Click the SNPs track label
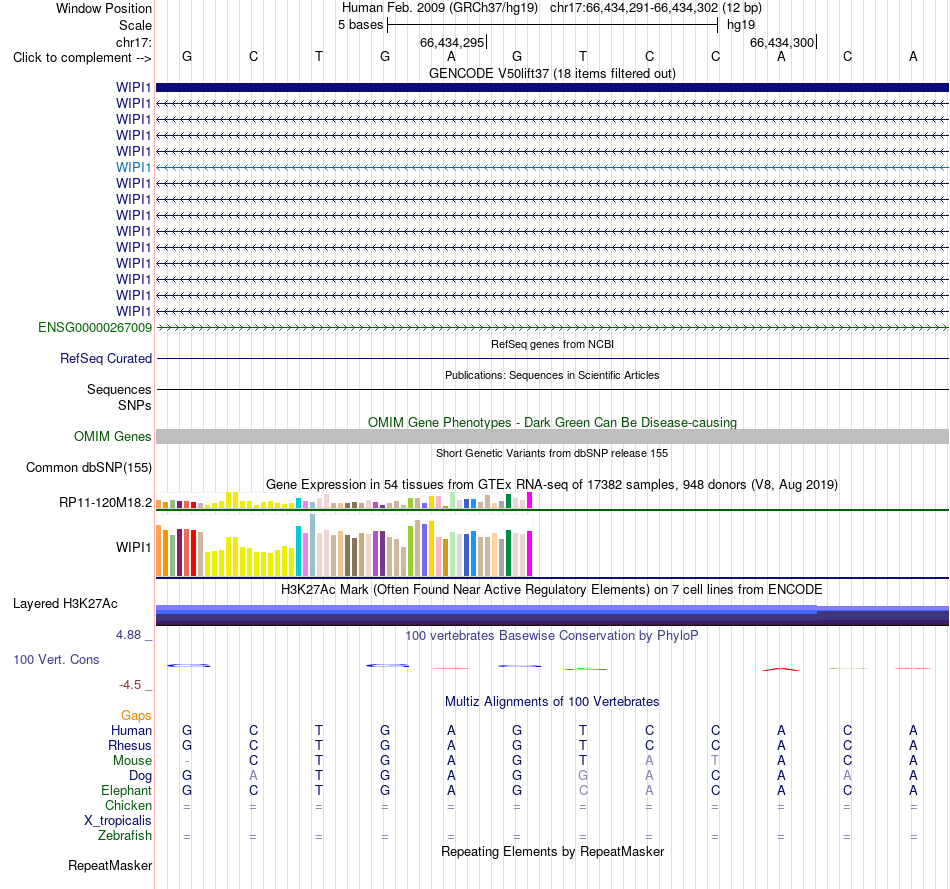950x889 pixels. point(135,405)
